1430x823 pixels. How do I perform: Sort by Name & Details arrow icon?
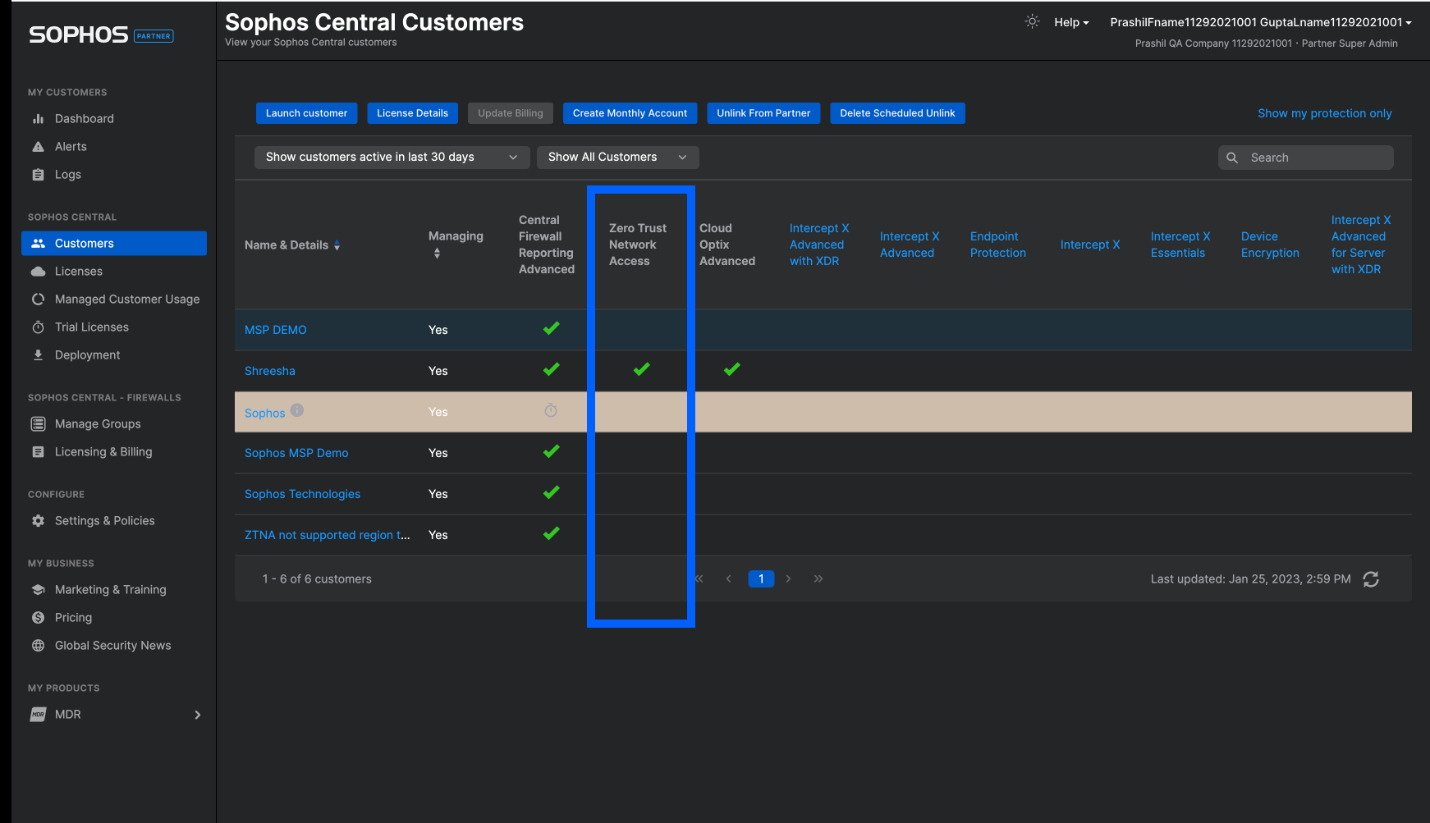(337, 246)
